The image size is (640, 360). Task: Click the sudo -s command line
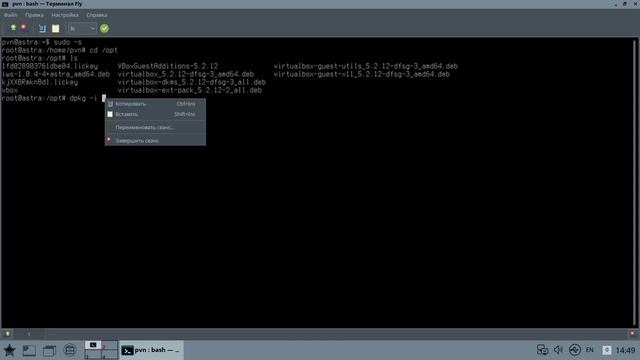(x=68, y=42)
